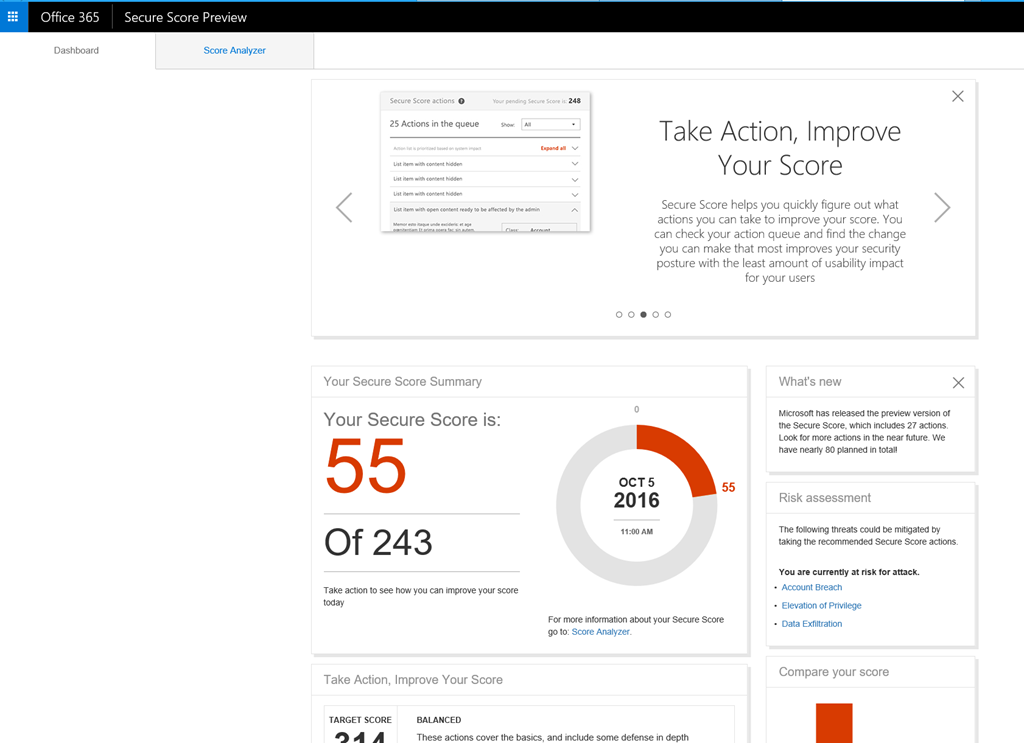Click the red Compare your score bar
1024x743 pixels.
tap(833, 723)
